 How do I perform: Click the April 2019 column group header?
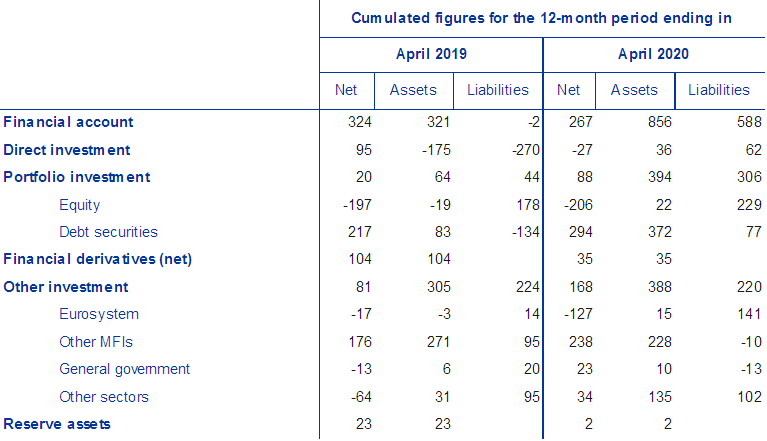click(x=431, y=54)
